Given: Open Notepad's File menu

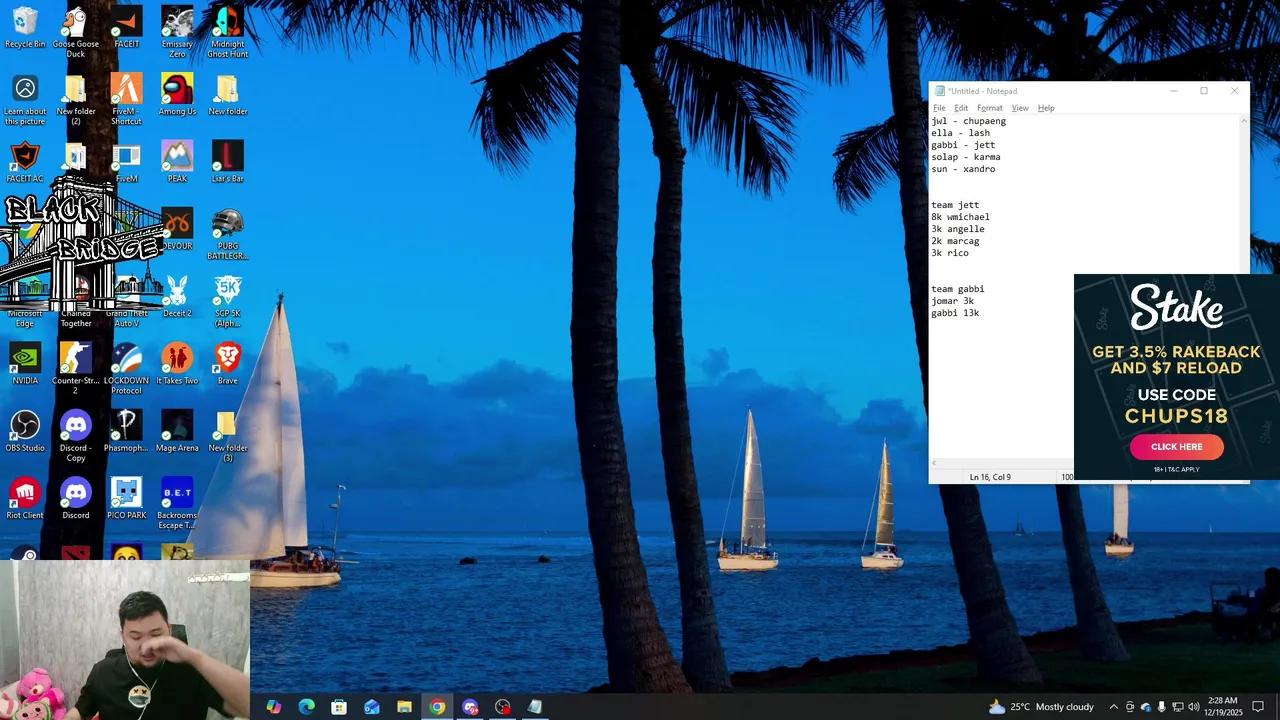Looking at the screenshot, I should (x=939, y=108).
